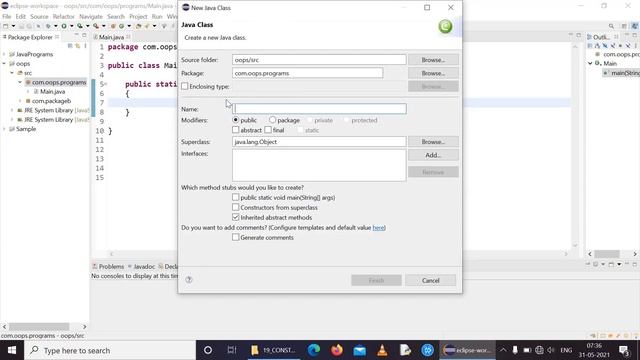Click the help question mark icon in dialog
This screenshot has width=640, height=360.
[189, 280]
